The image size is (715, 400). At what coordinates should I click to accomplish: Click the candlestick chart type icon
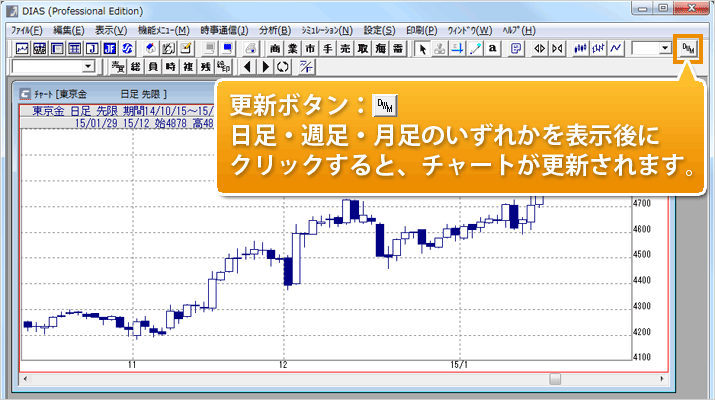click(579, 48)
